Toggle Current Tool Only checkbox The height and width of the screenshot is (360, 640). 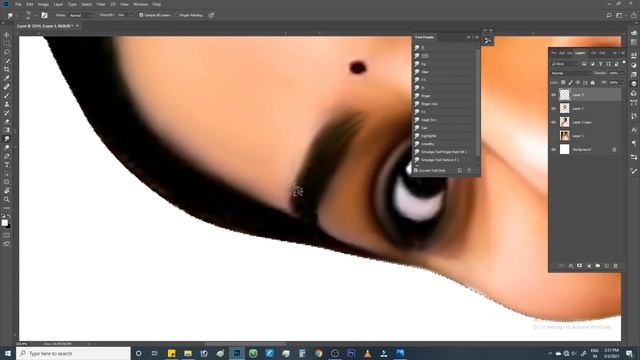point(416,170)
